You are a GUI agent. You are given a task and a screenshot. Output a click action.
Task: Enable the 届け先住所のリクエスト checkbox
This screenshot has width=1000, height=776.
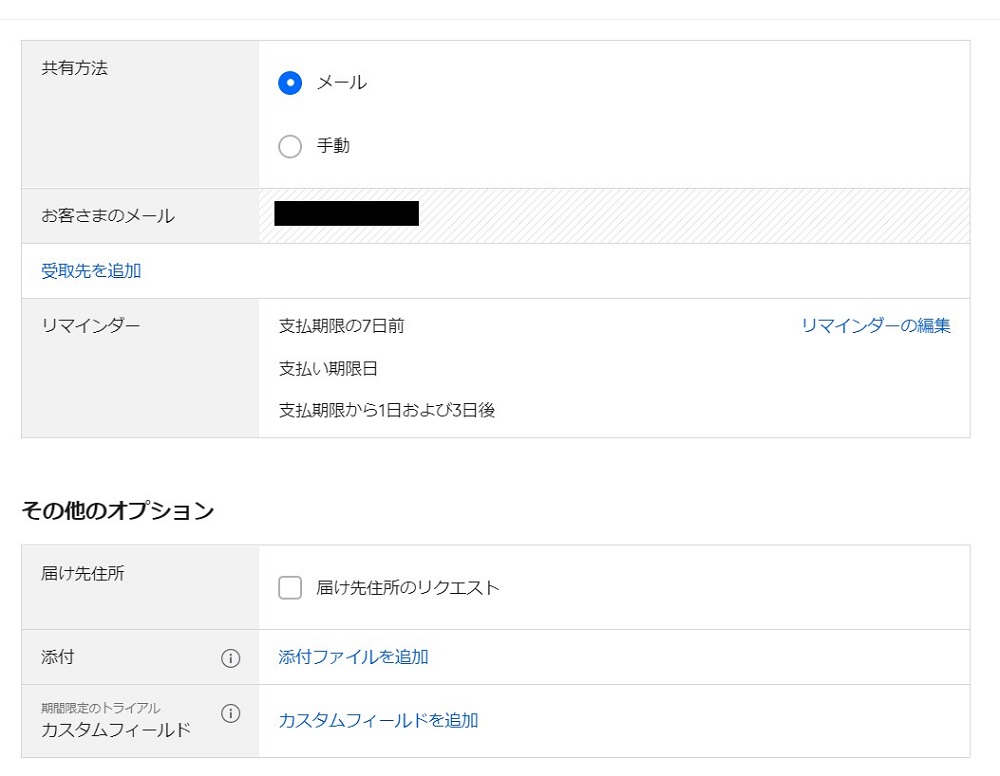tap(290, 588)
